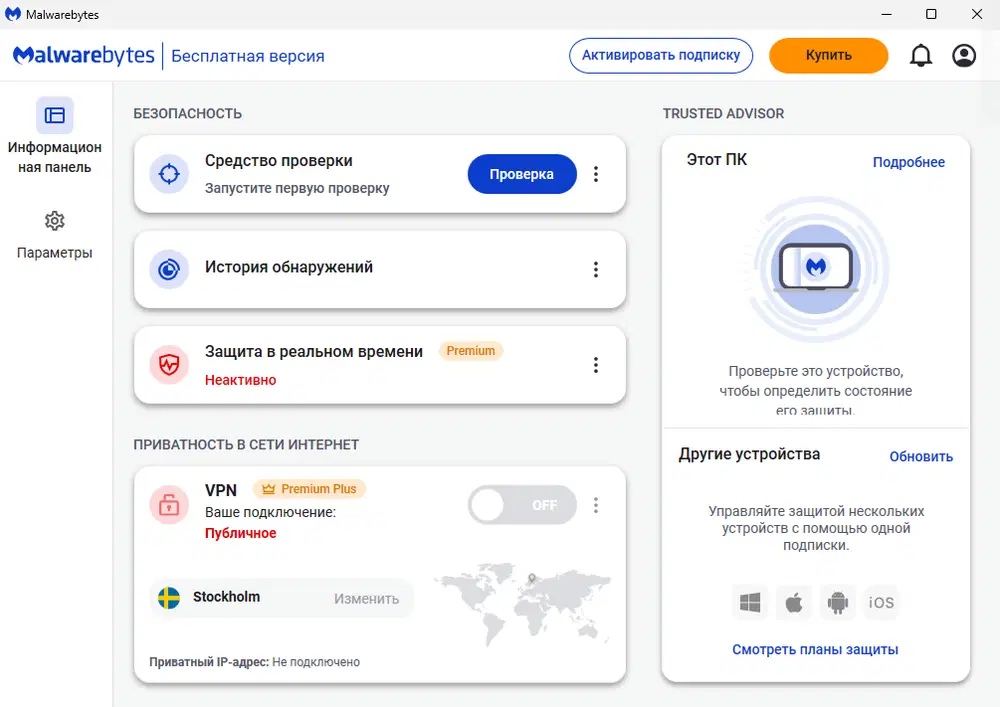1000x707 pixels.
Task: Click Подробнее link for Этот ПК
Action: tap(909, 162)
